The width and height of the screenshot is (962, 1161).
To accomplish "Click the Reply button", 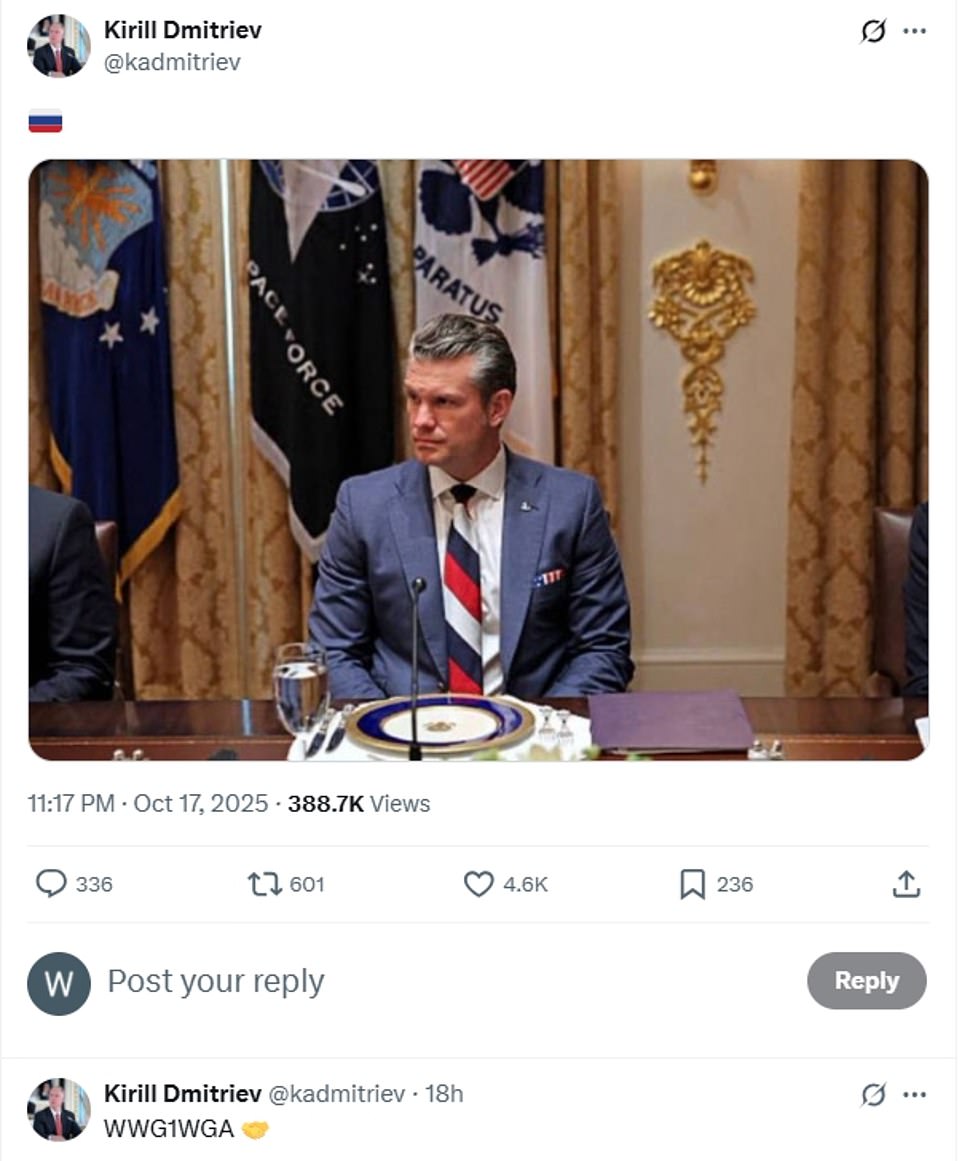I will click(866, 981).
